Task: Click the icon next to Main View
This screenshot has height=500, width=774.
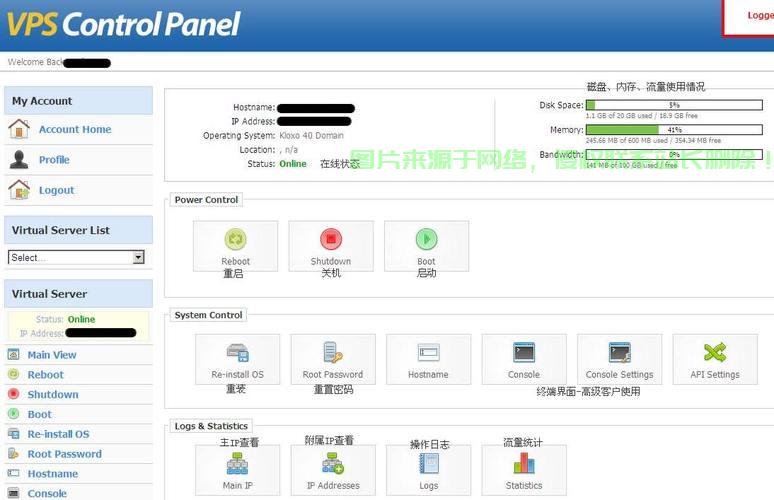Action: [x=14, y=354]
